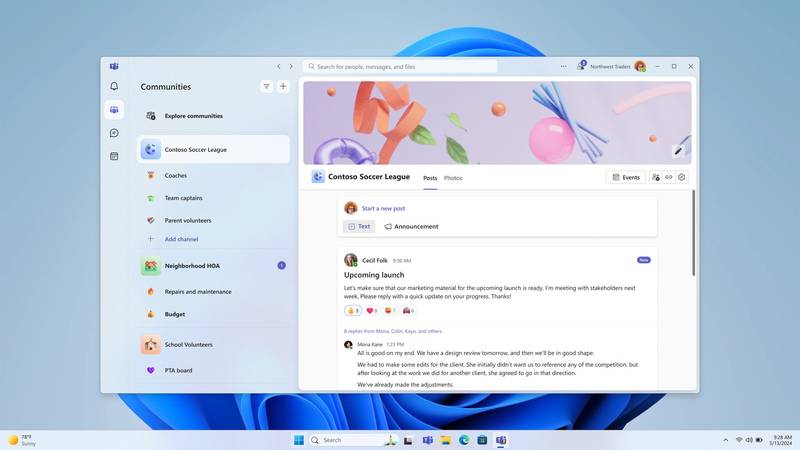Select the Text post type

[x=359, y=227]
